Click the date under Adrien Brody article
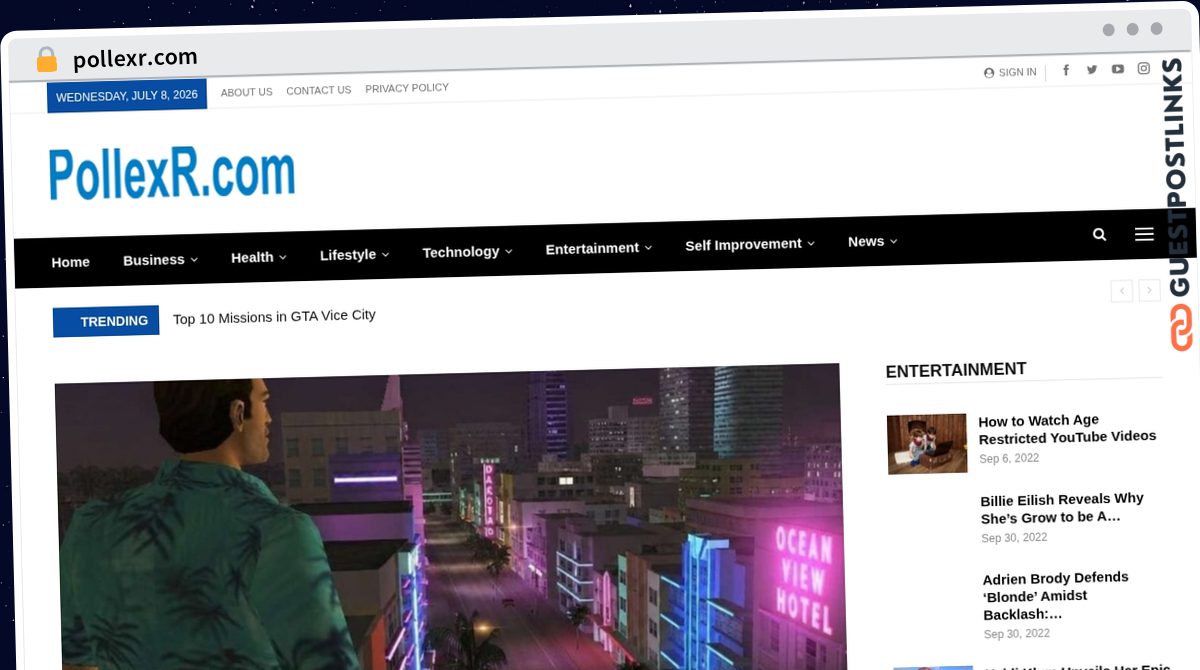This screenshot has width=1200, height=670. [1017, 634]
